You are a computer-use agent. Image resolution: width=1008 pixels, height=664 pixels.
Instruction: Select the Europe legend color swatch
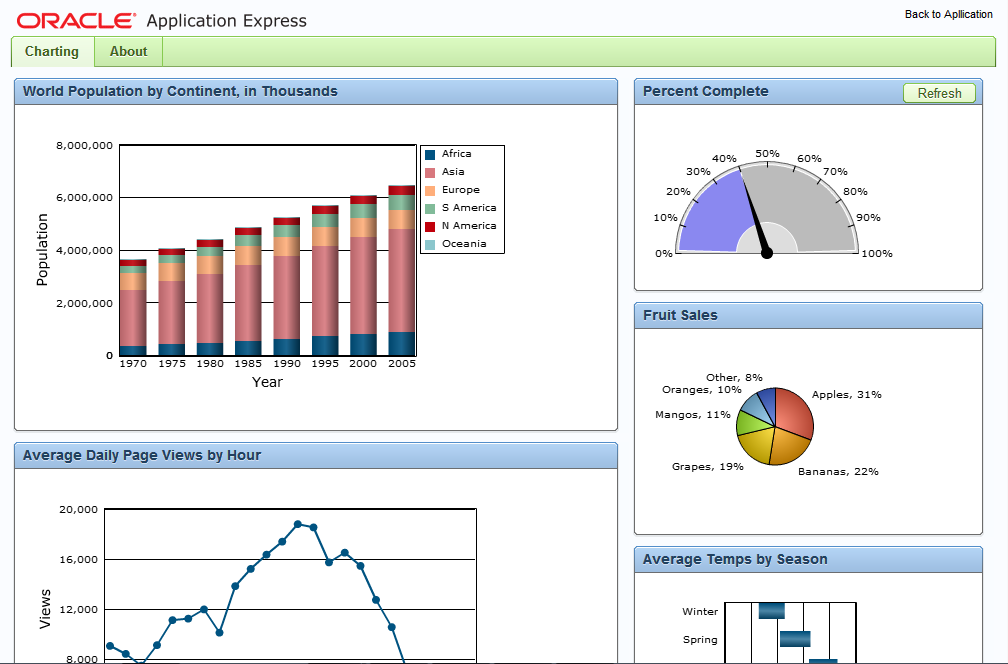(x=430, y=190)
